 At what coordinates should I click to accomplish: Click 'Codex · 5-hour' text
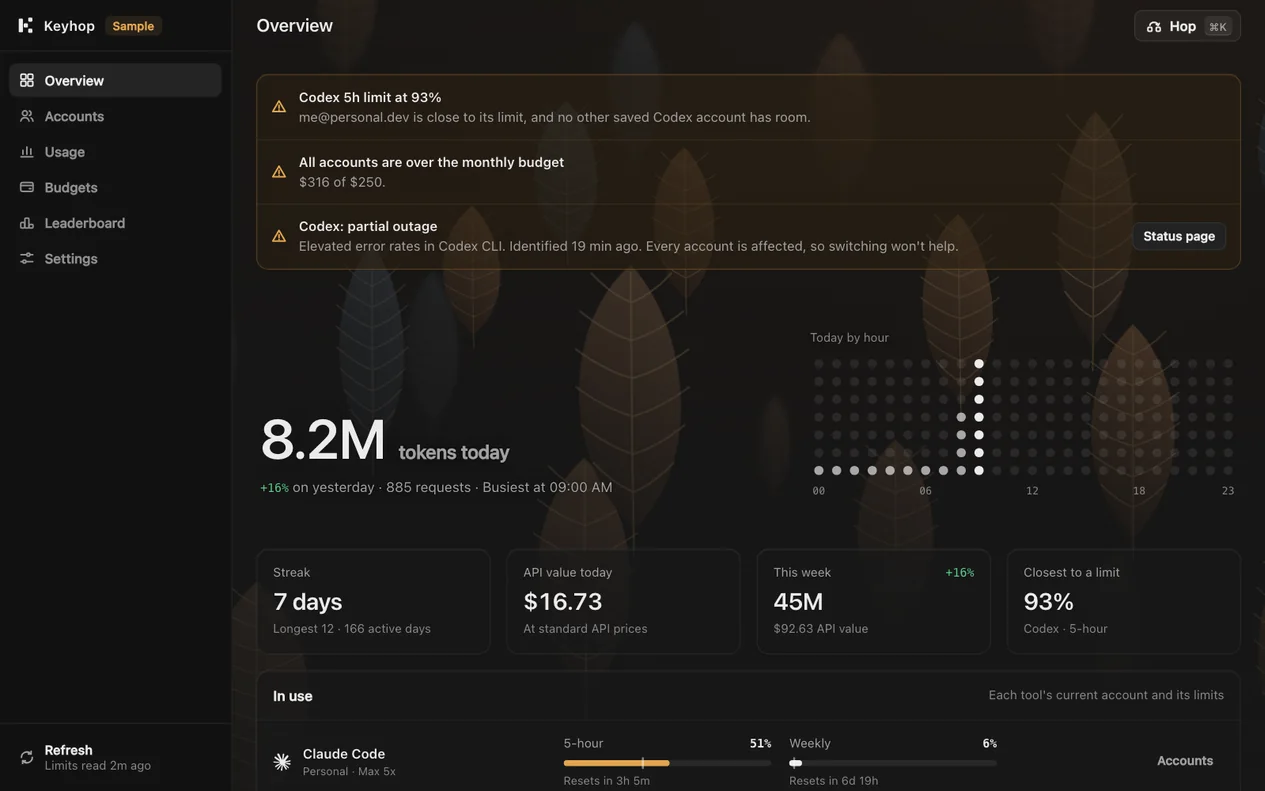point(1066,629)
